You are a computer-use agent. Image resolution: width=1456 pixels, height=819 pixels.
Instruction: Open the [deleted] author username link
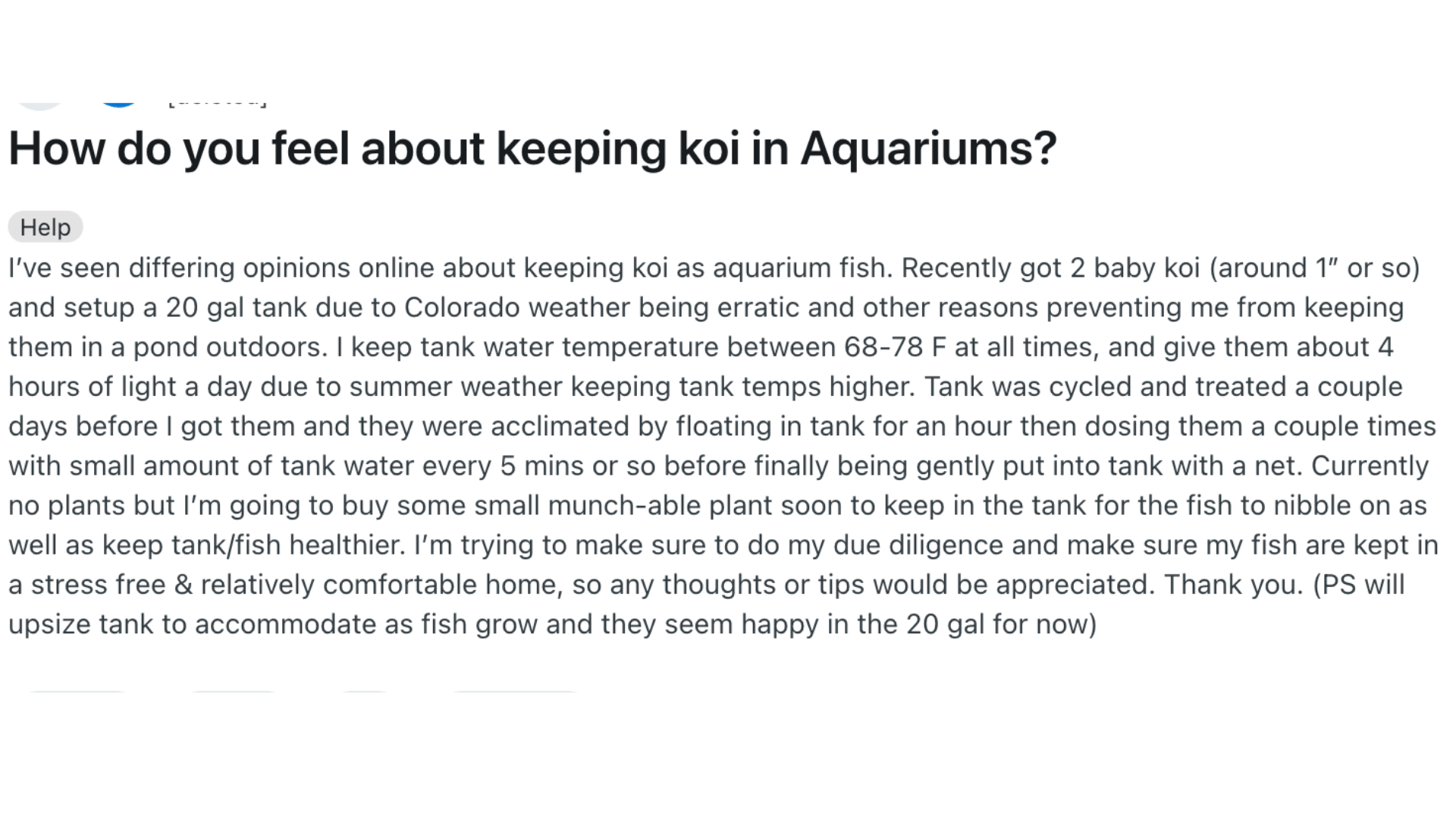pos(218,102)
